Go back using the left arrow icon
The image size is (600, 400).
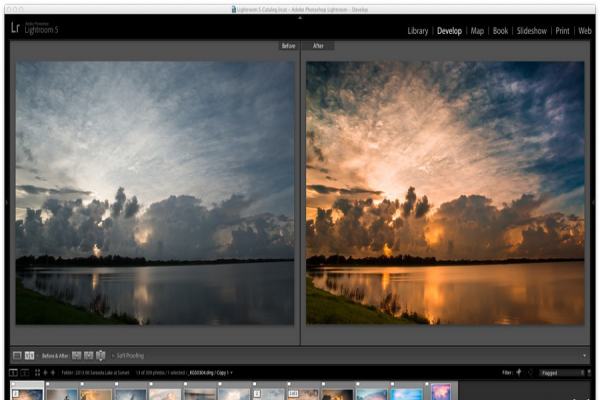45,372
